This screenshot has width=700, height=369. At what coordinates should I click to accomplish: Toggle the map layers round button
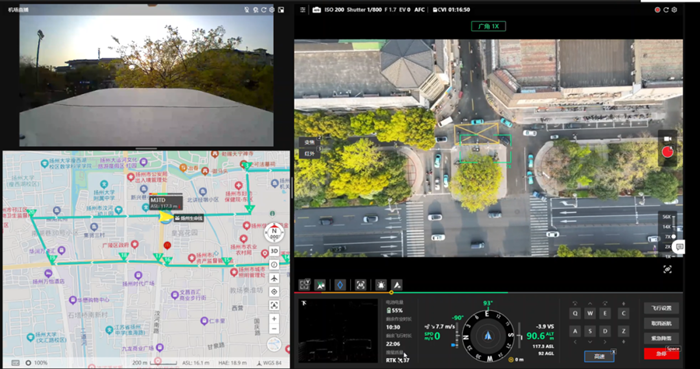click(274, 344)
